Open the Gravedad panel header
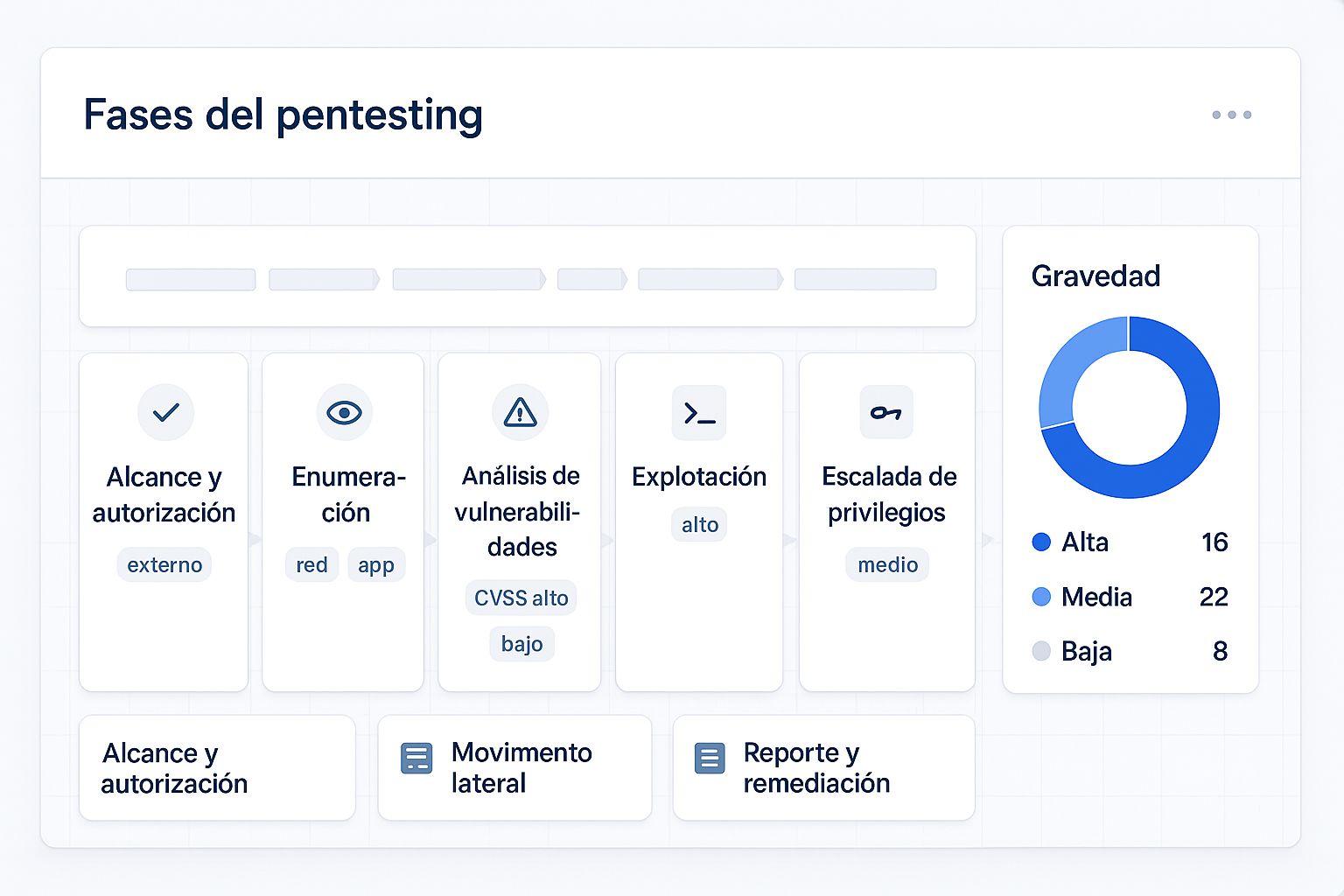This screenshot has width=1344, height=896. point(1095,276)
